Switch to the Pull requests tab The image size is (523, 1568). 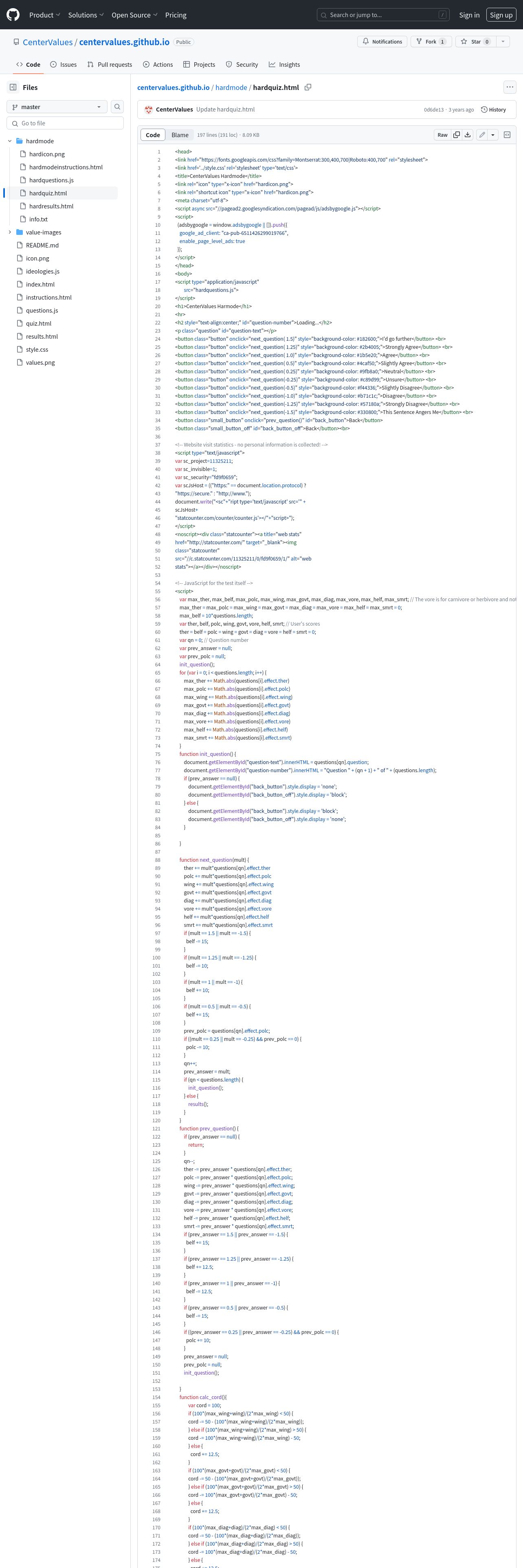point(110,65)
